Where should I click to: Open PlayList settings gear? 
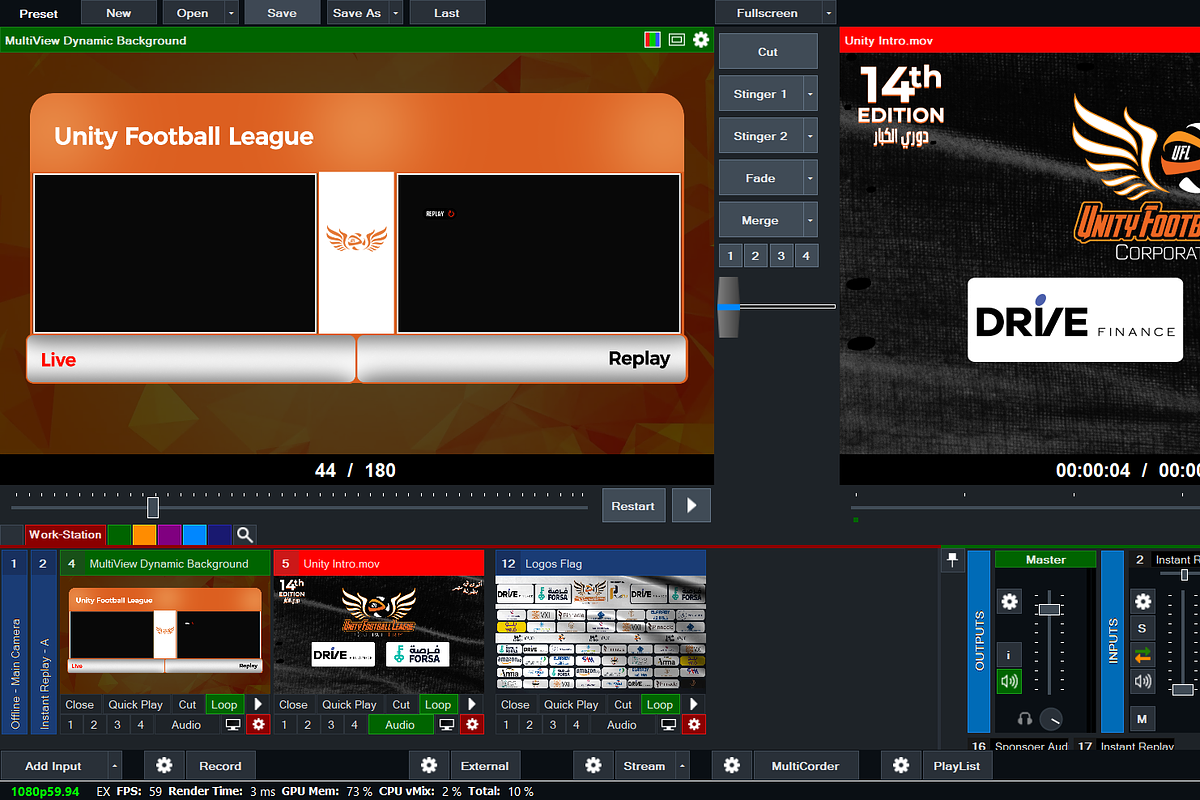901,766
